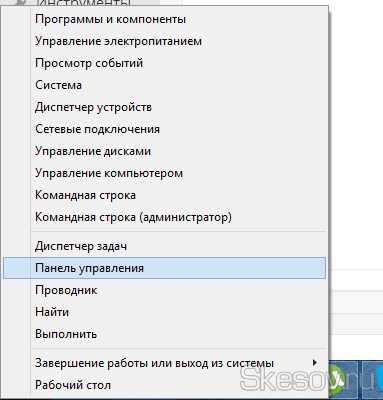Viewport: 383px width, 400px height.
Task: Select the Найти entry
Action: tap(164, 312)
